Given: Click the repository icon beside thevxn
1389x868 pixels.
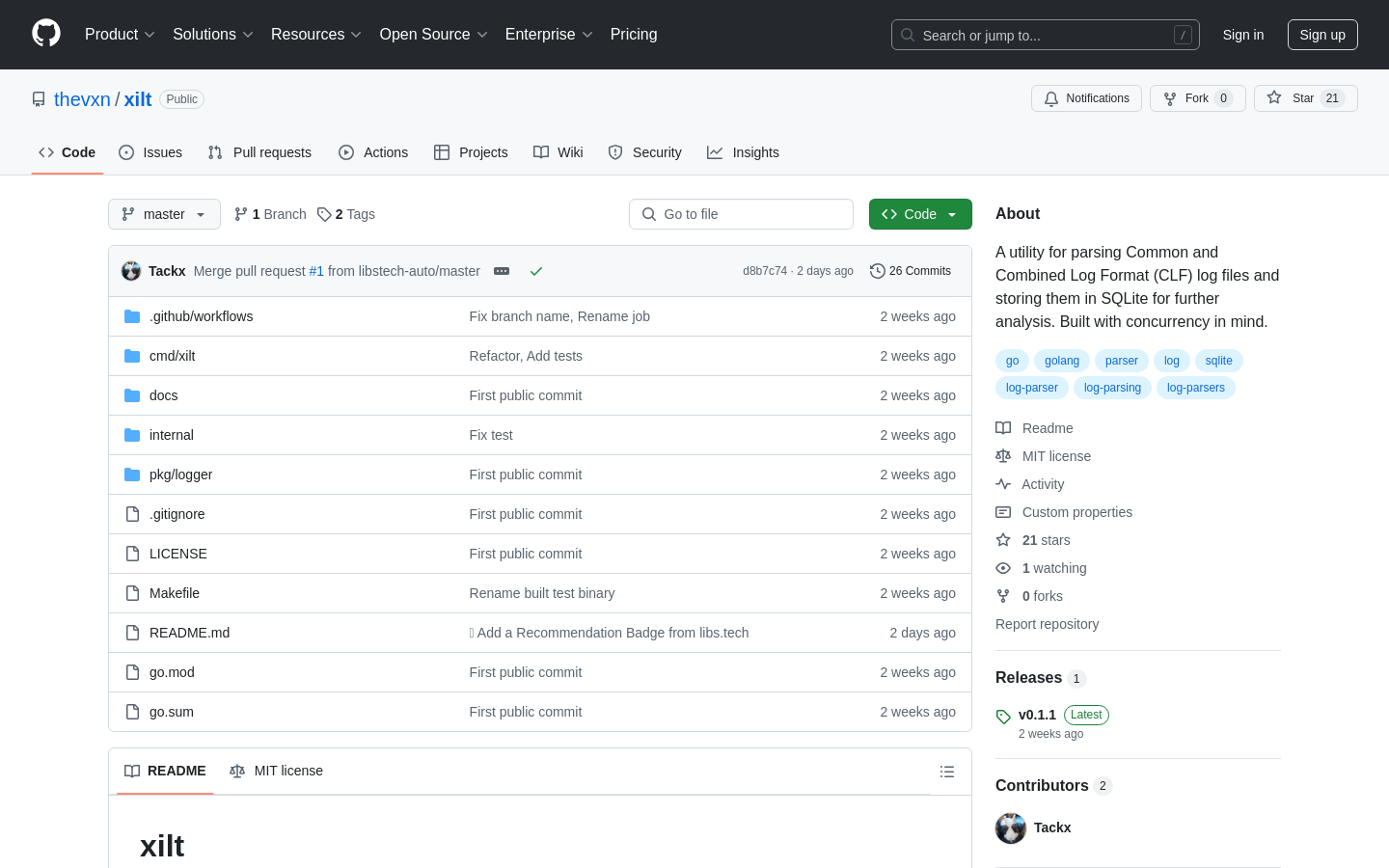Looking at the screenshot, I should coord(39,99).
